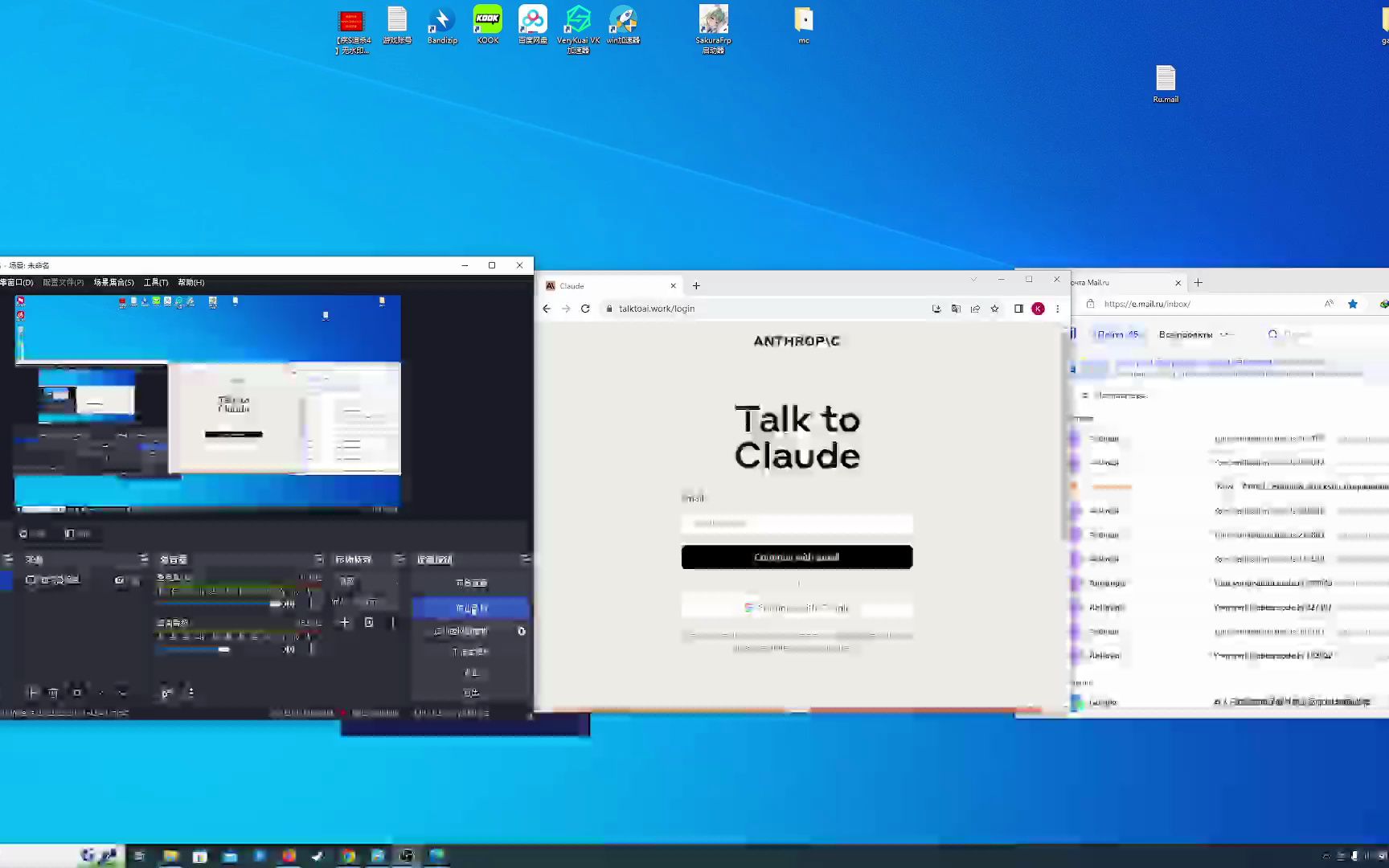Click highlighted blue recording button in OBS controls

coord(471,608)
